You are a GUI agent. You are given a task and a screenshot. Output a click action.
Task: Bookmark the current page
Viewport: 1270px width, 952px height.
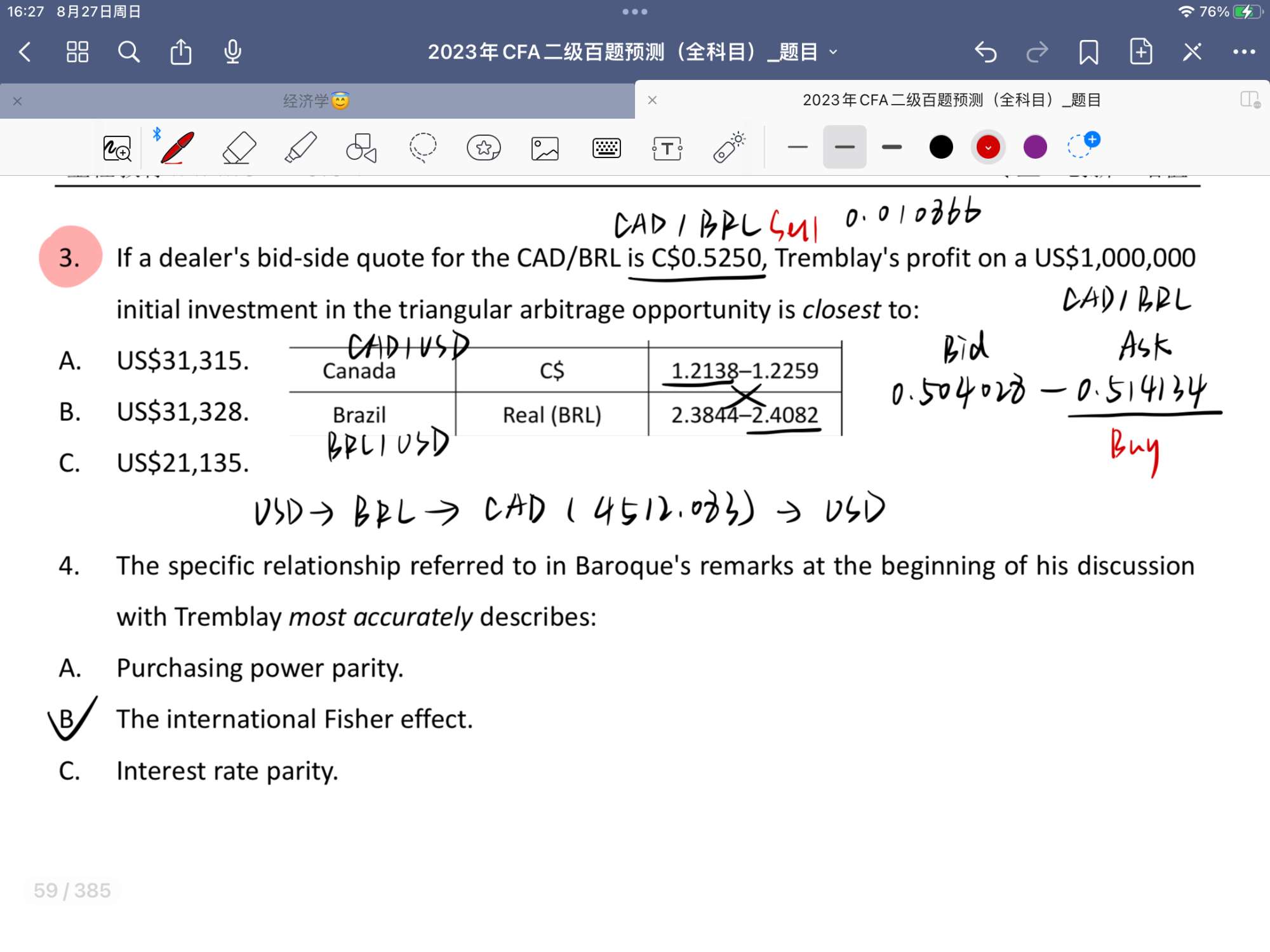[x=1088, y=52]
